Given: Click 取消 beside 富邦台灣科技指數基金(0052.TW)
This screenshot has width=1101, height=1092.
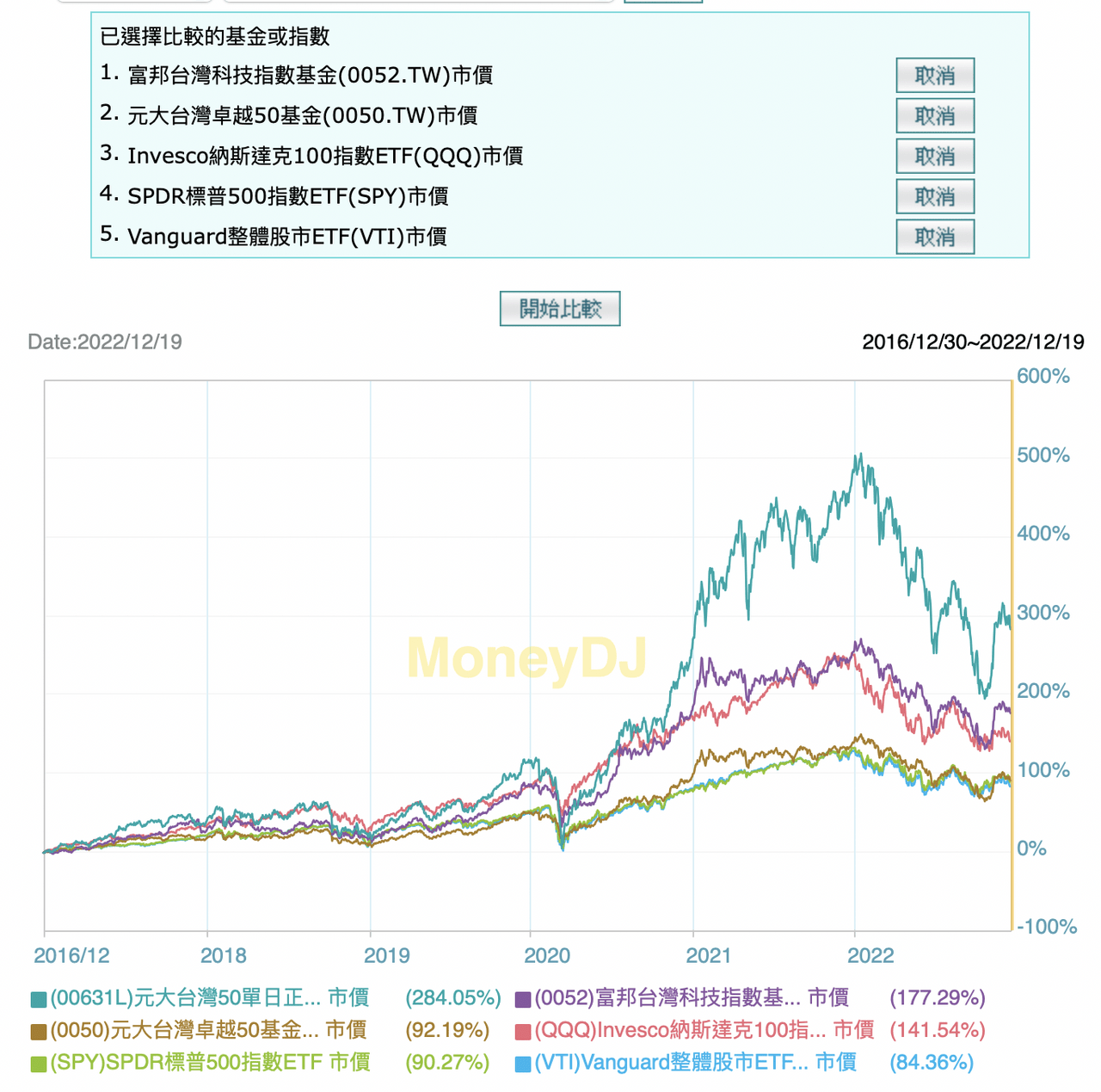Looking at the screenshot, I should [935, 76].
